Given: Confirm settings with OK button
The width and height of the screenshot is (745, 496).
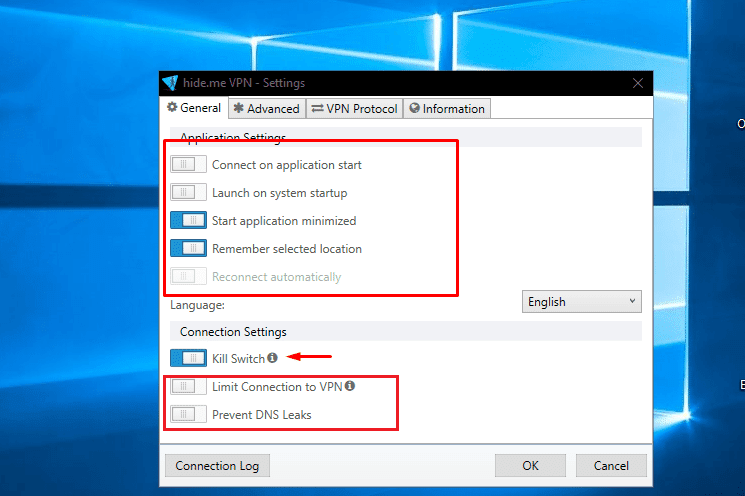Looking at the screenshot, I should click(x=530, y=466).
